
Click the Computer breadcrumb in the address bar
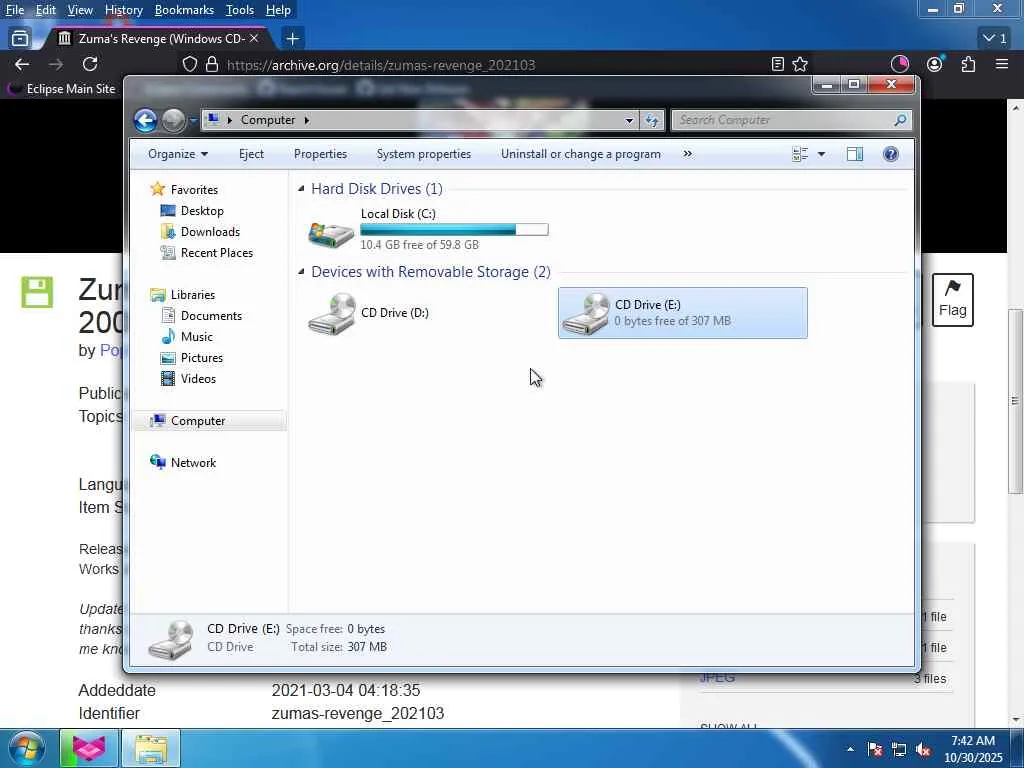(x=268, y=120)
